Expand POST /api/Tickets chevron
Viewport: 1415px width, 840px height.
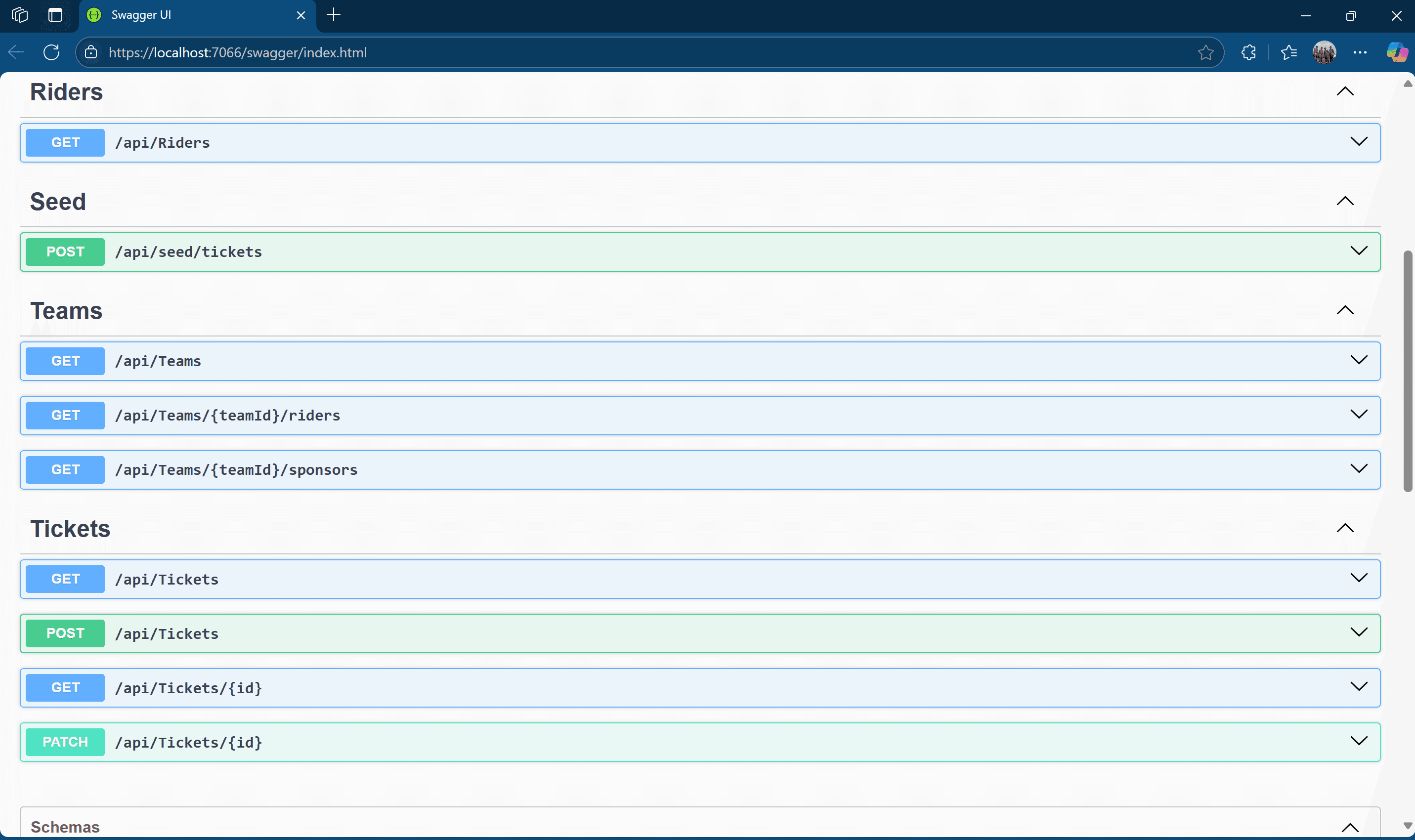click(x=1358, y=632)
